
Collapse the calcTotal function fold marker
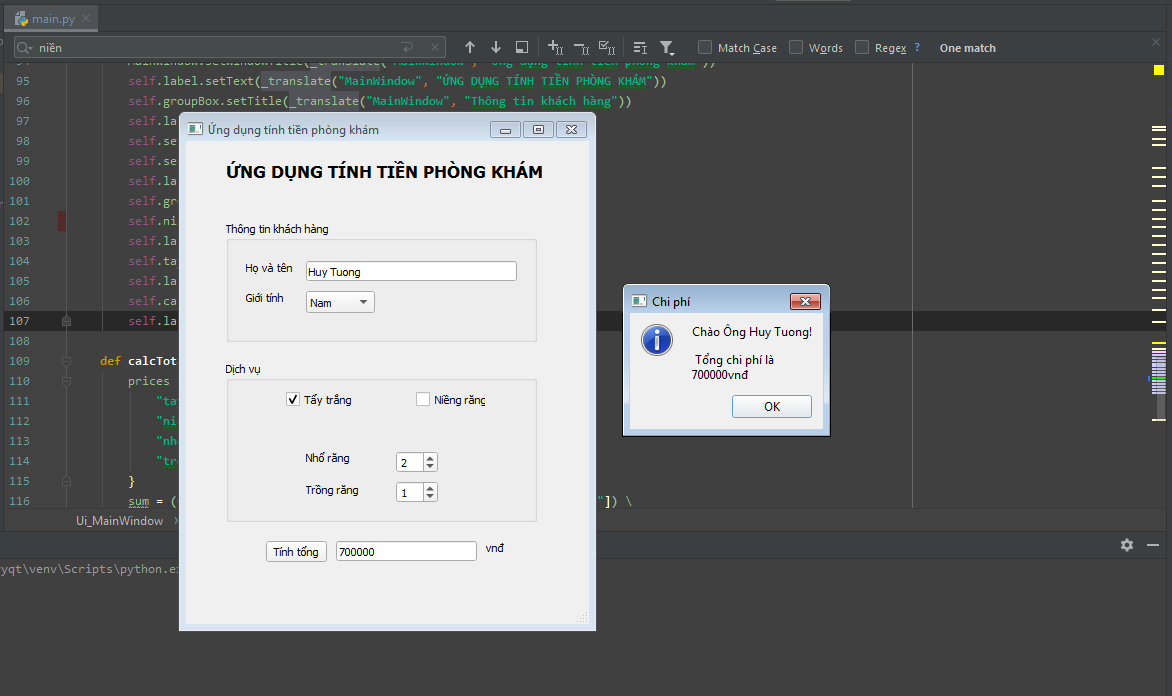point(66,361)
